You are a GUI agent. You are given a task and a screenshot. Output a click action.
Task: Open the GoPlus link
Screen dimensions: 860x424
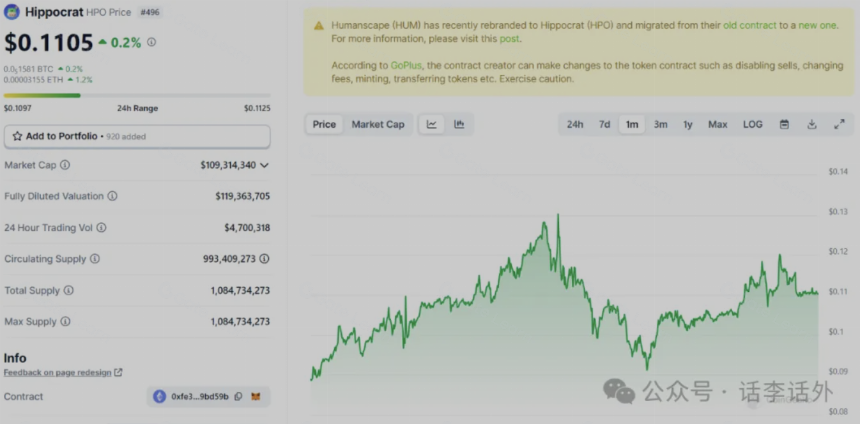pyautogui.click(x=406, y=65)
